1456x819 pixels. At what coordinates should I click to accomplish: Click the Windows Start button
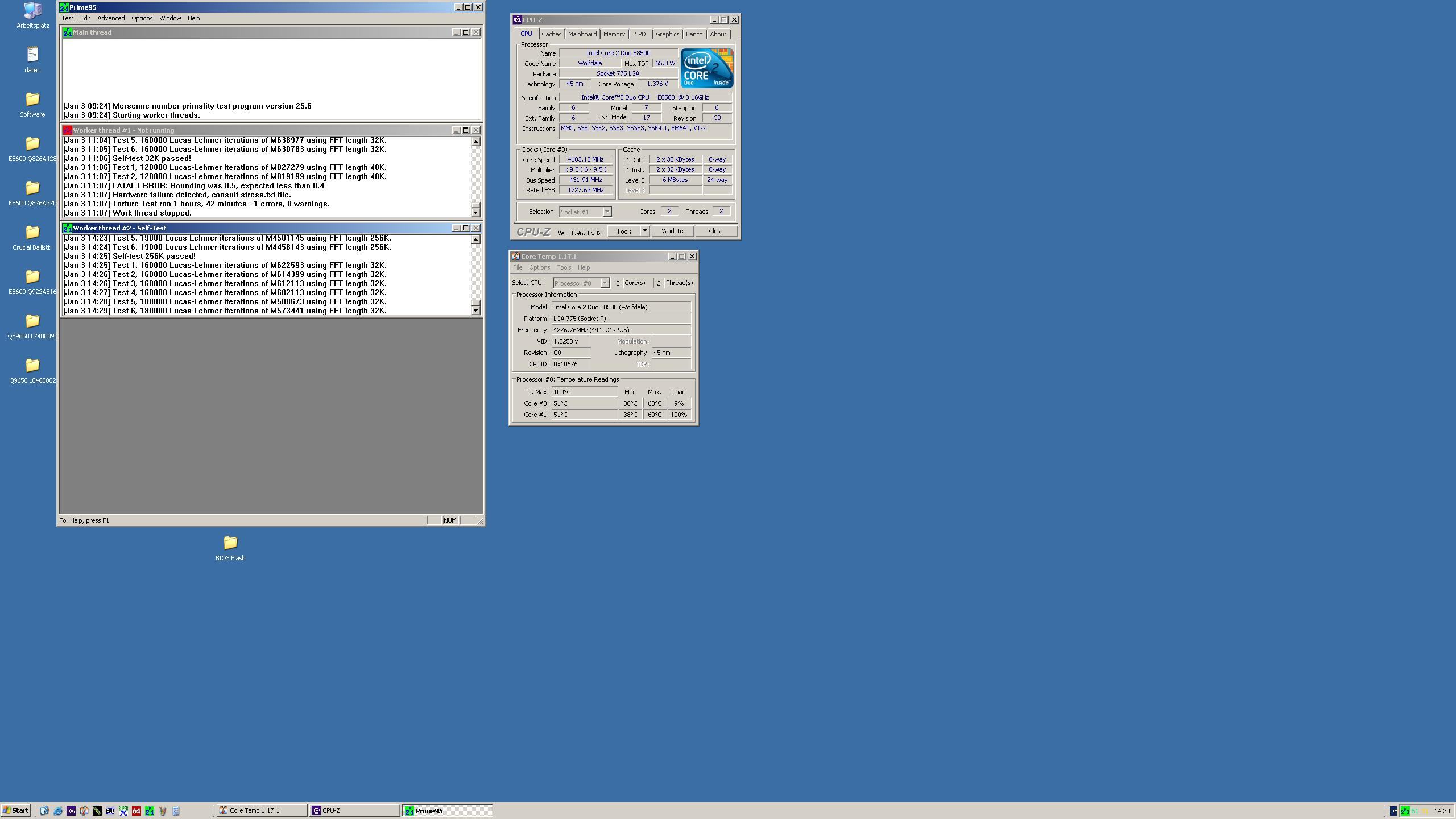coord(16,810)
